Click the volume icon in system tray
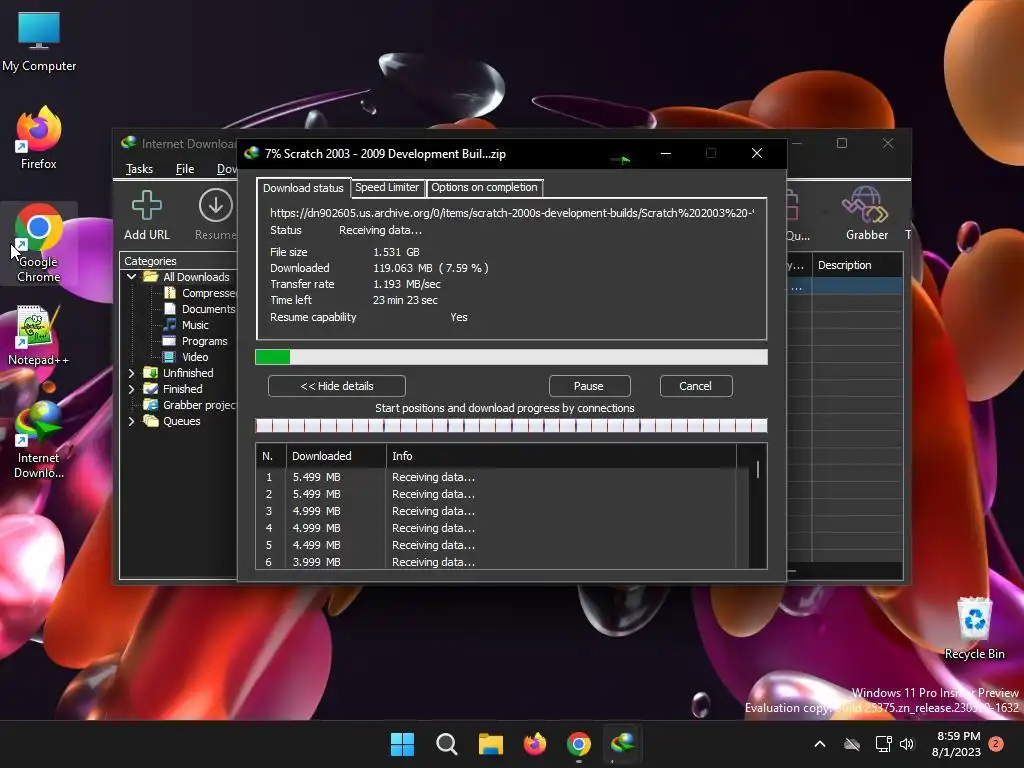The width and height of the screenshot is (1024, 768). pyautogui.click(x=907, y=744)
